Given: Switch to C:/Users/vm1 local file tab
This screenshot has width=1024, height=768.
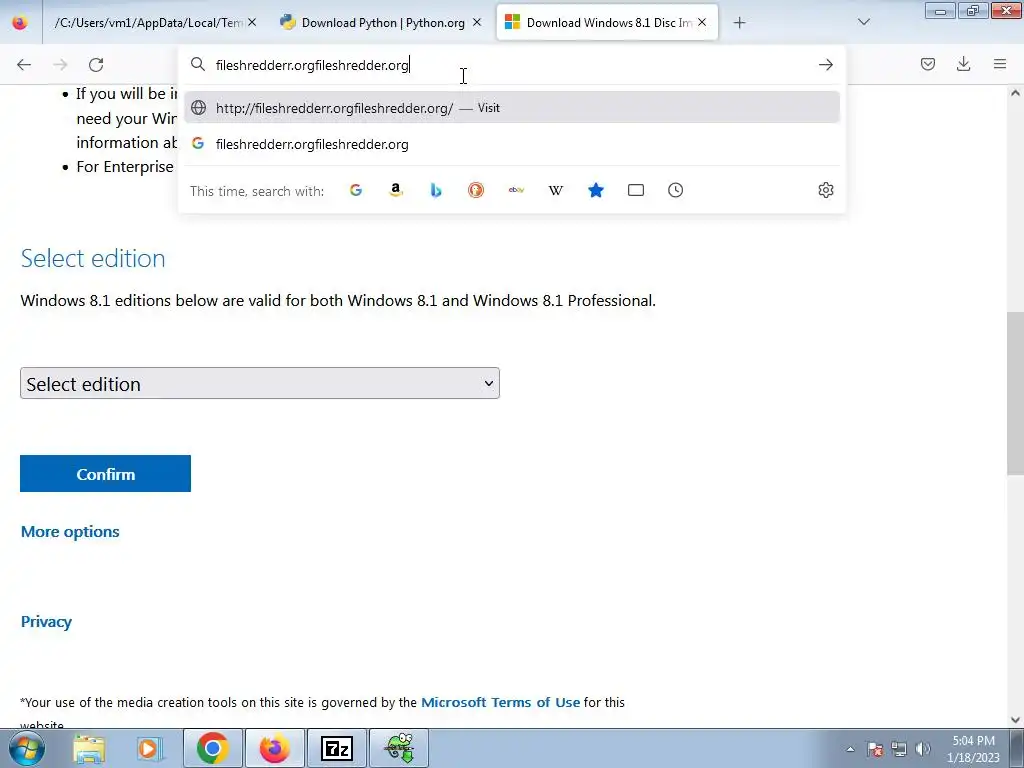Looking at the screenshot, I should pyautogui.click(x=148, y=23).
